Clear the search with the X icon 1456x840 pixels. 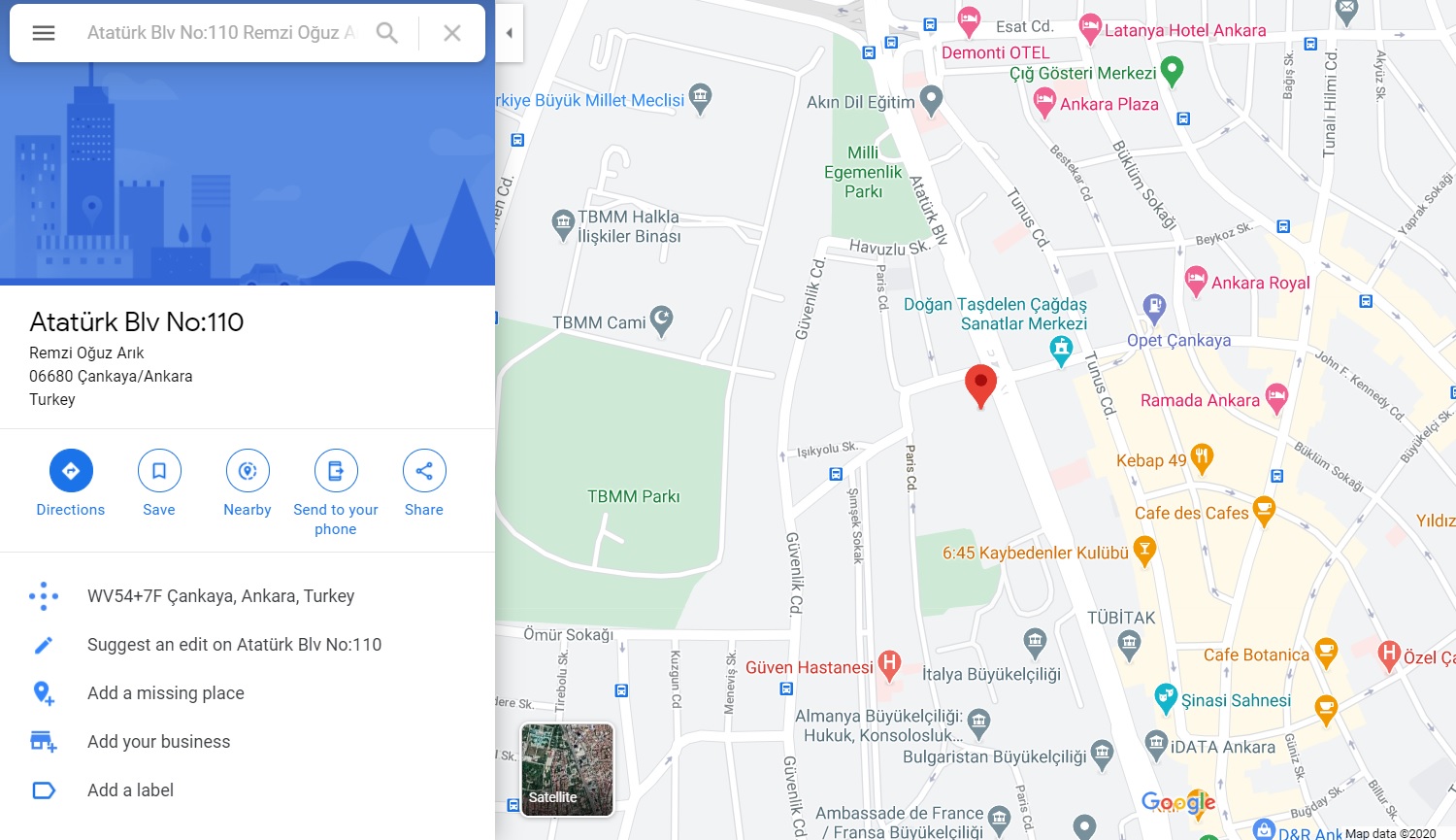tap(452, 33)
